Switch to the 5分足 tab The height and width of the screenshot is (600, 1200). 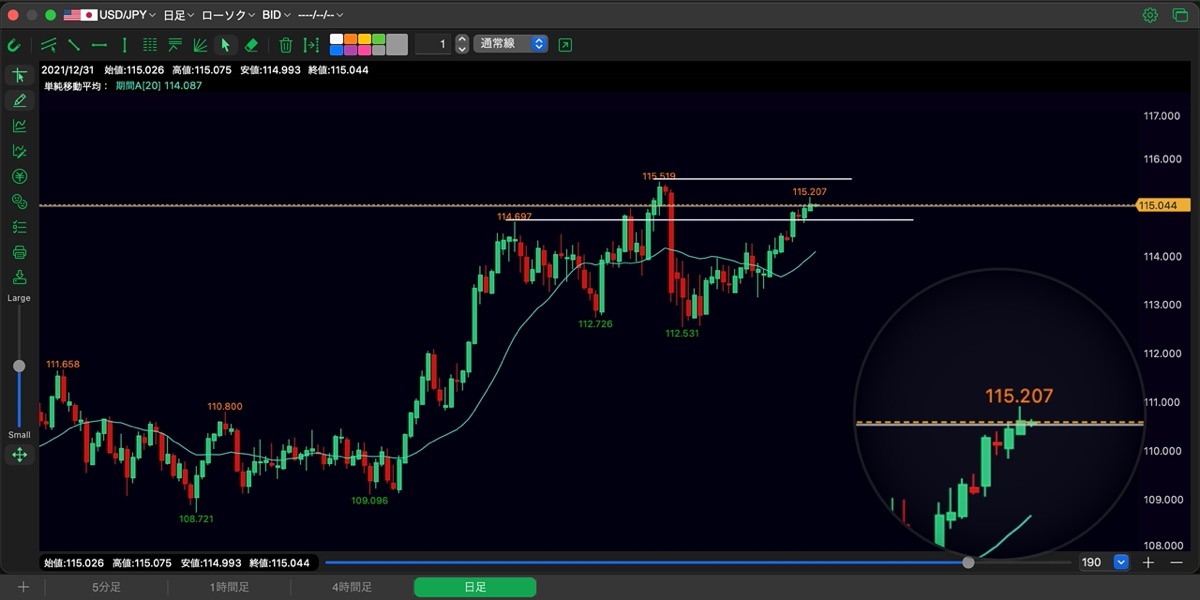point(107,587)
